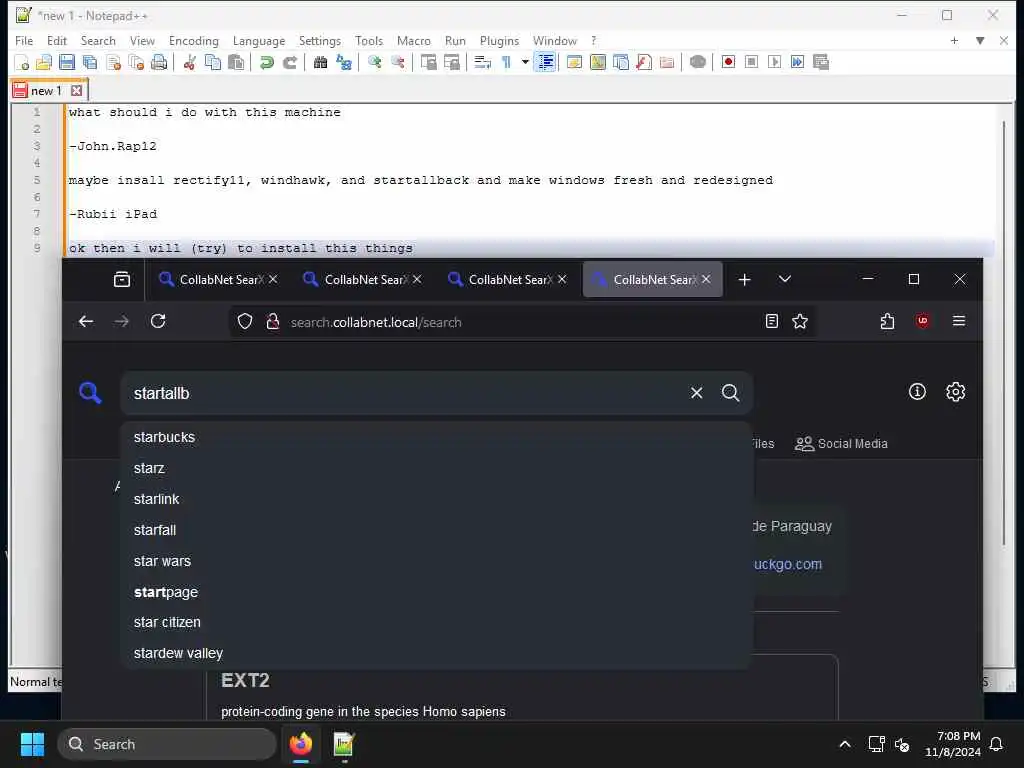Select the "starbucks" suggestion
Screen dimensions: 1024x768
(436, 438)
